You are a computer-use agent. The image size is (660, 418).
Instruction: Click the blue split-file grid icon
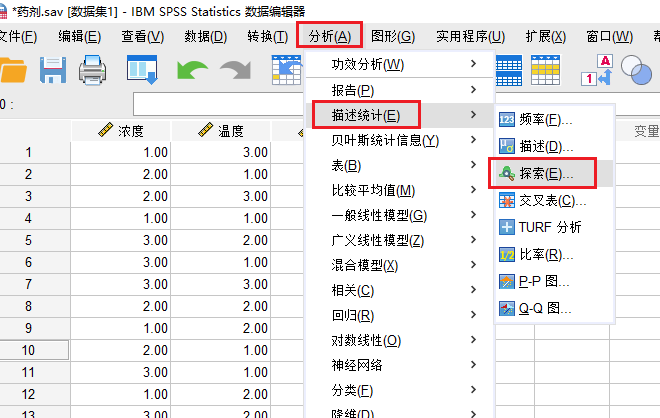[x=508, y=70]
